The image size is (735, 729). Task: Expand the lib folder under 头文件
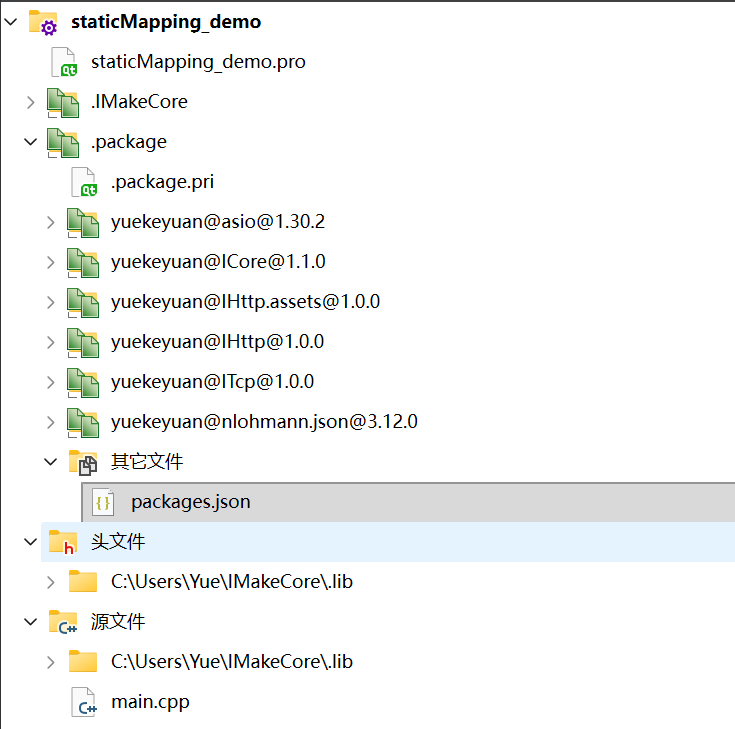click(50, 582)
